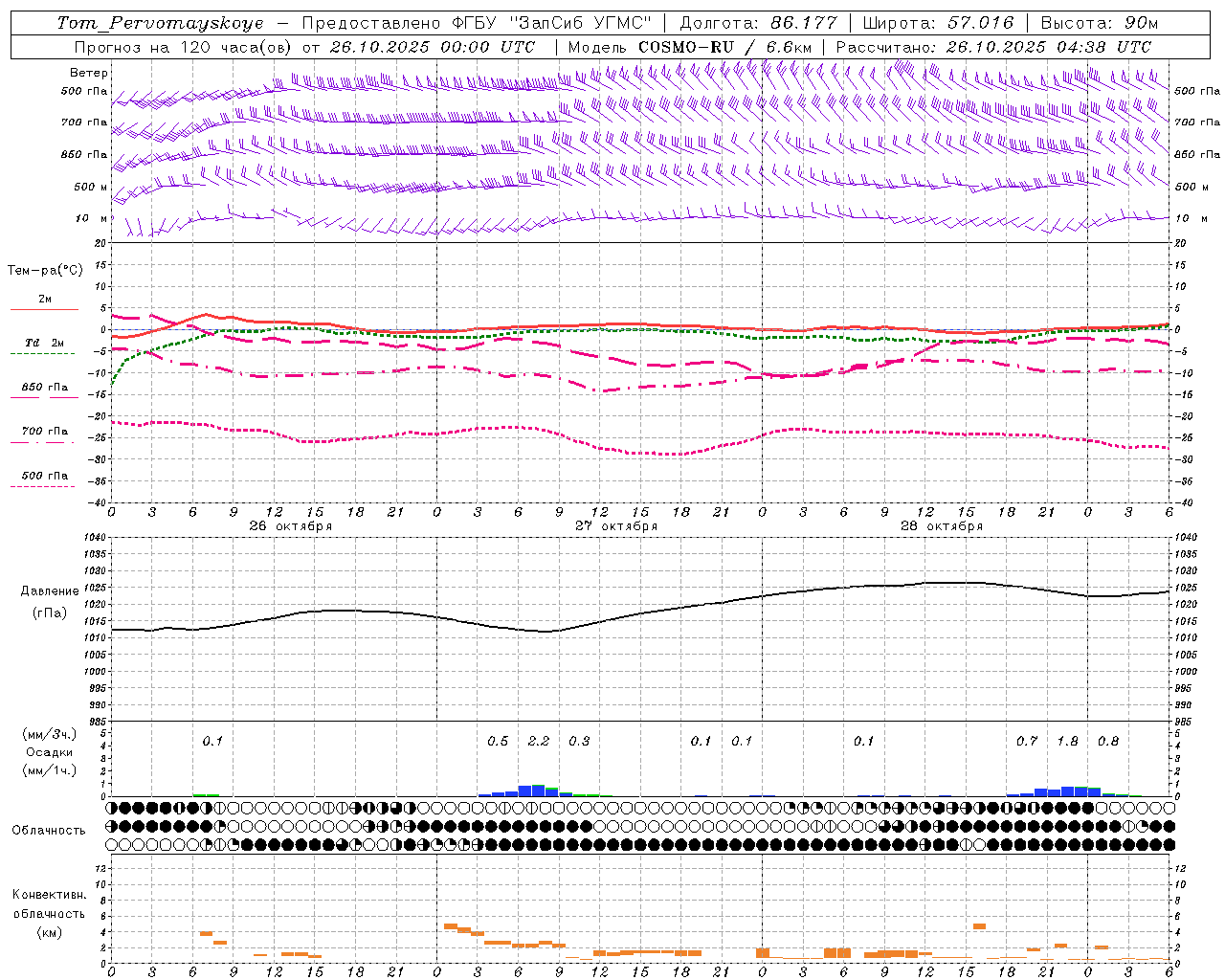Click the '(км)' convective cloud unit label
1225x980 pixels.
[49, 932]
